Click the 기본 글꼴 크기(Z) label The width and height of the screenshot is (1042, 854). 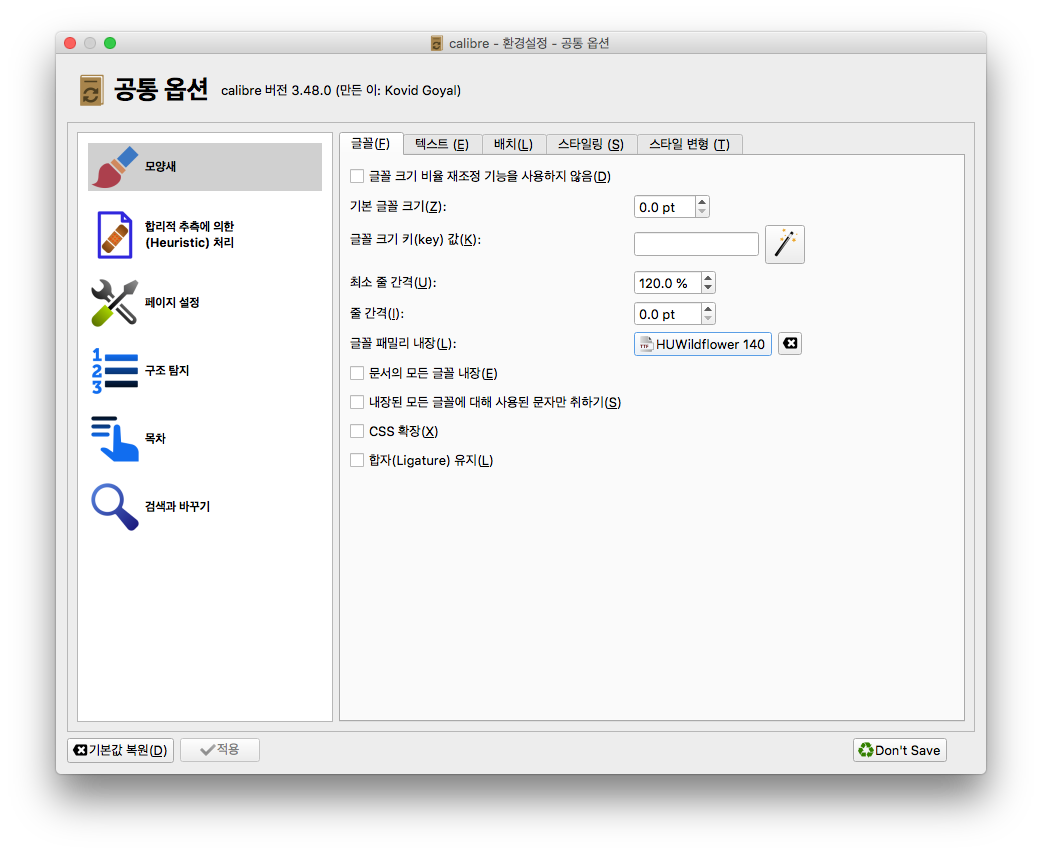point(398,207)
